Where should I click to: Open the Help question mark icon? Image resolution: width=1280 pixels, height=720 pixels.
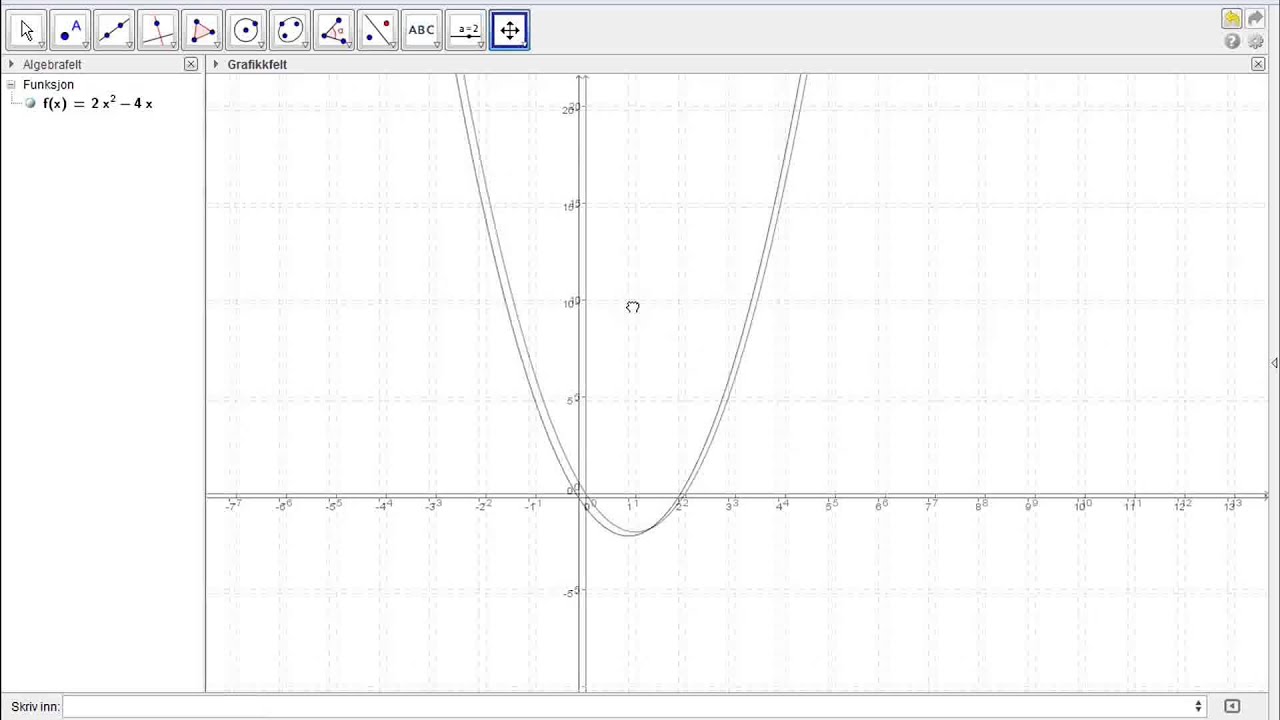(1232, 42)
